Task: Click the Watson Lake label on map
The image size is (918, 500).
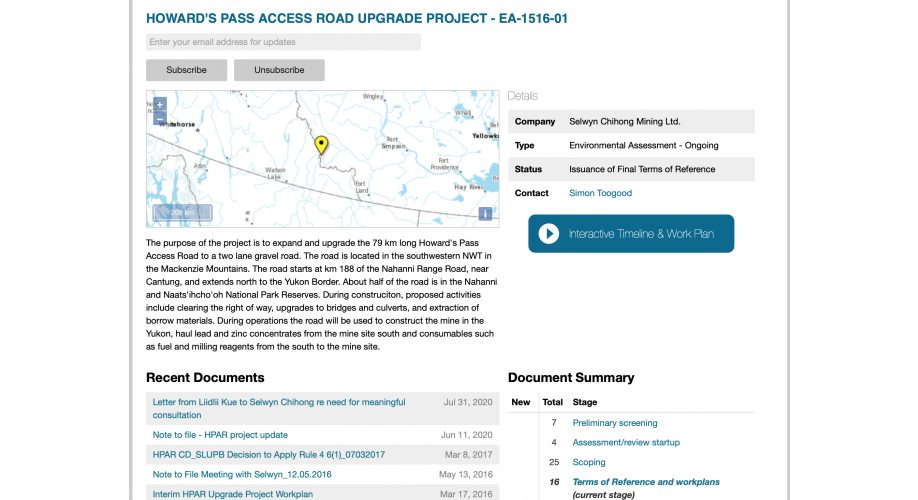Action: coord(275,173)
